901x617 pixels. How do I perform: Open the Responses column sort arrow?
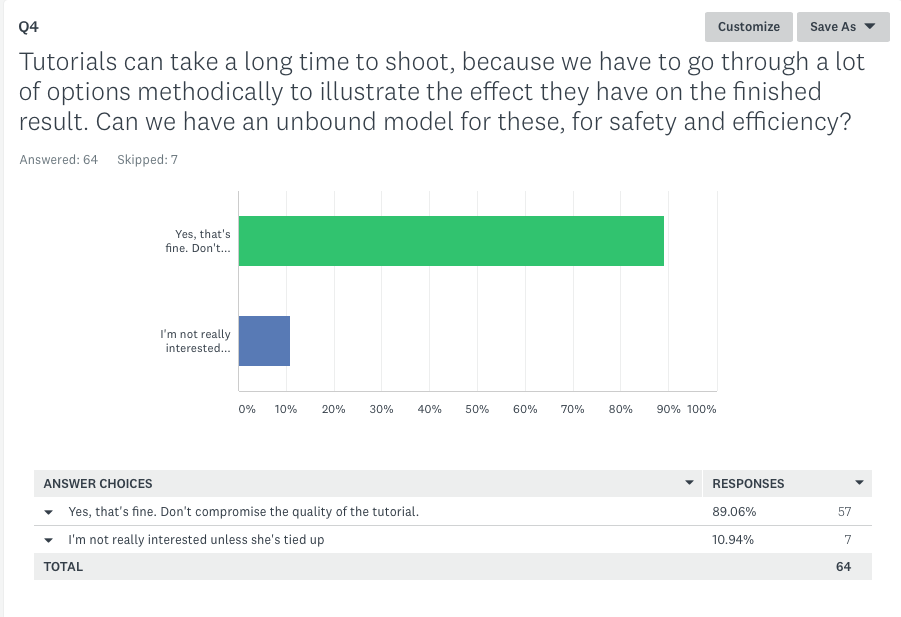click(860, 483)
